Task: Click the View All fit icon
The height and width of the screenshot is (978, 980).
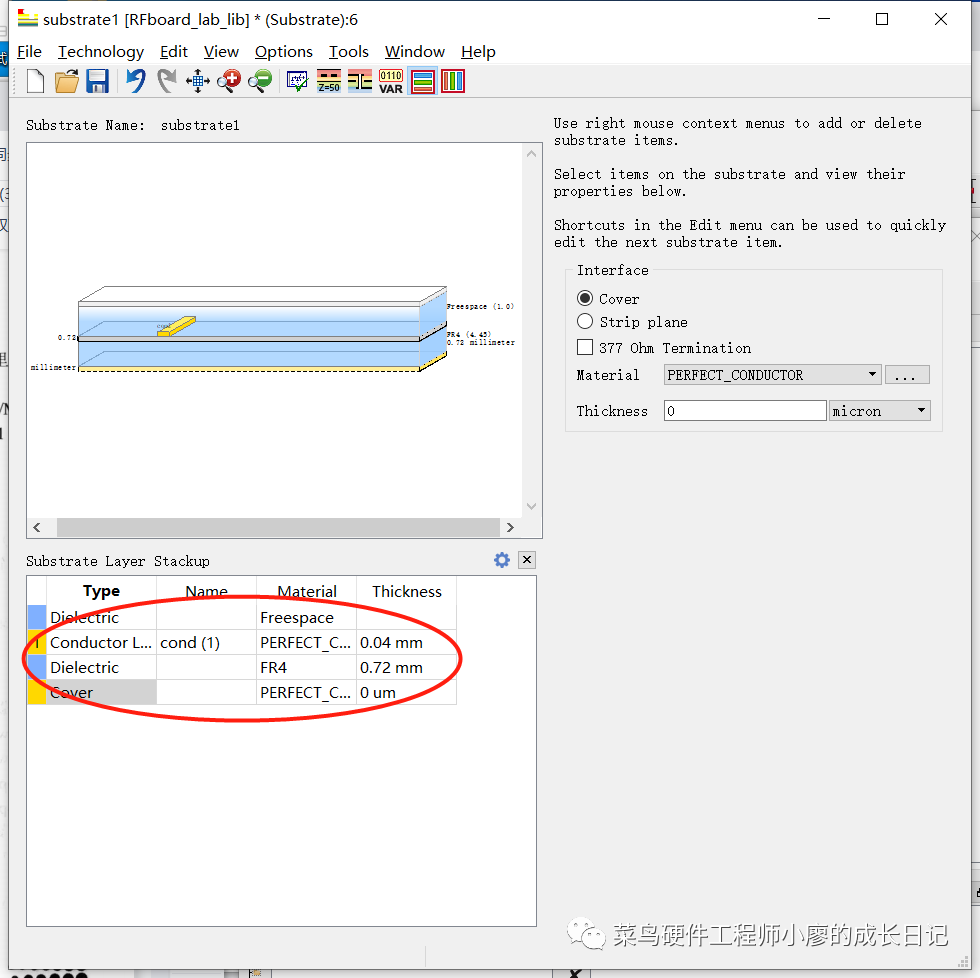Action: pyautogui.click(x=198, y=81)
